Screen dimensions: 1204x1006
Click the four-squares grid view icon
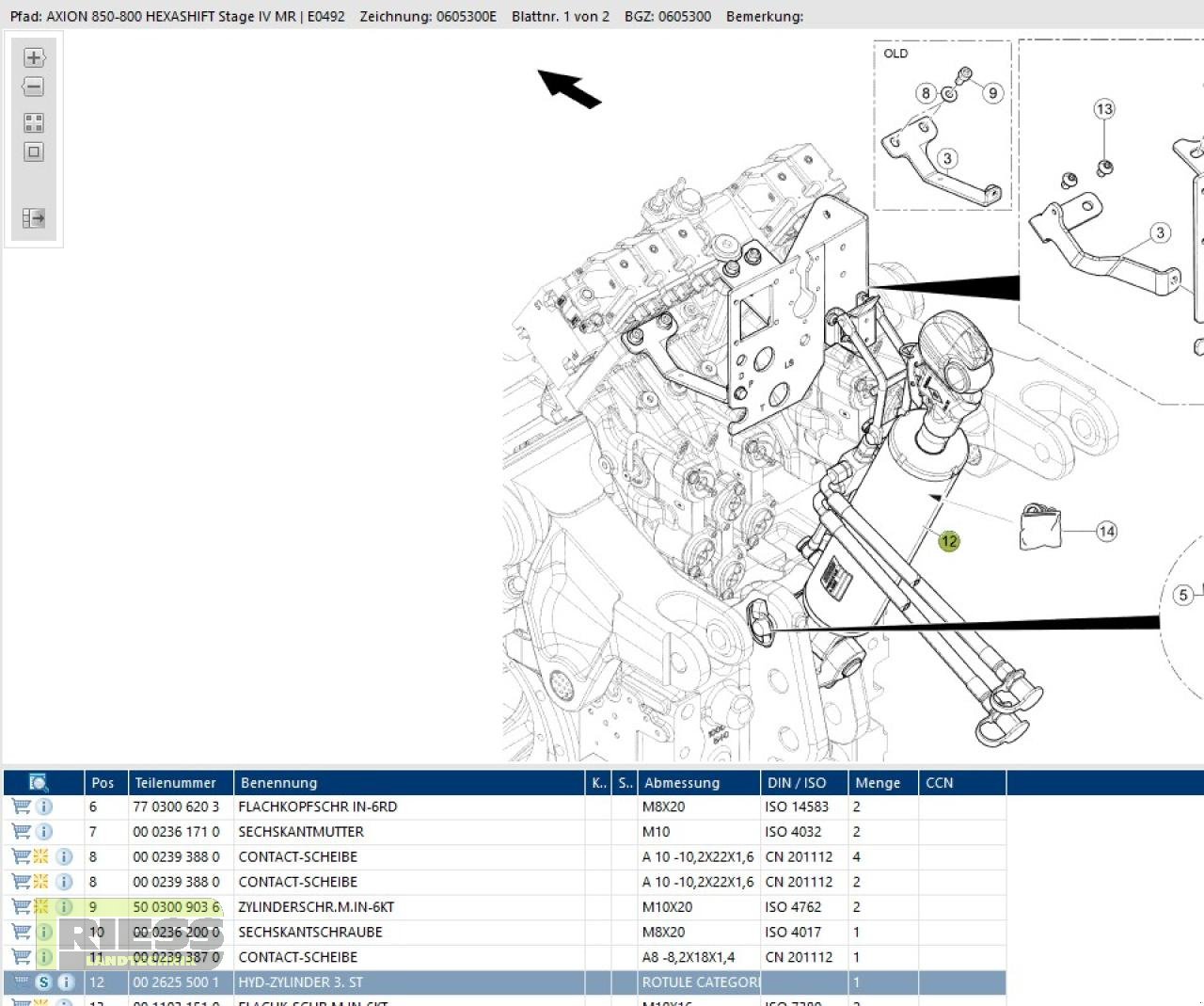(34, 122)
